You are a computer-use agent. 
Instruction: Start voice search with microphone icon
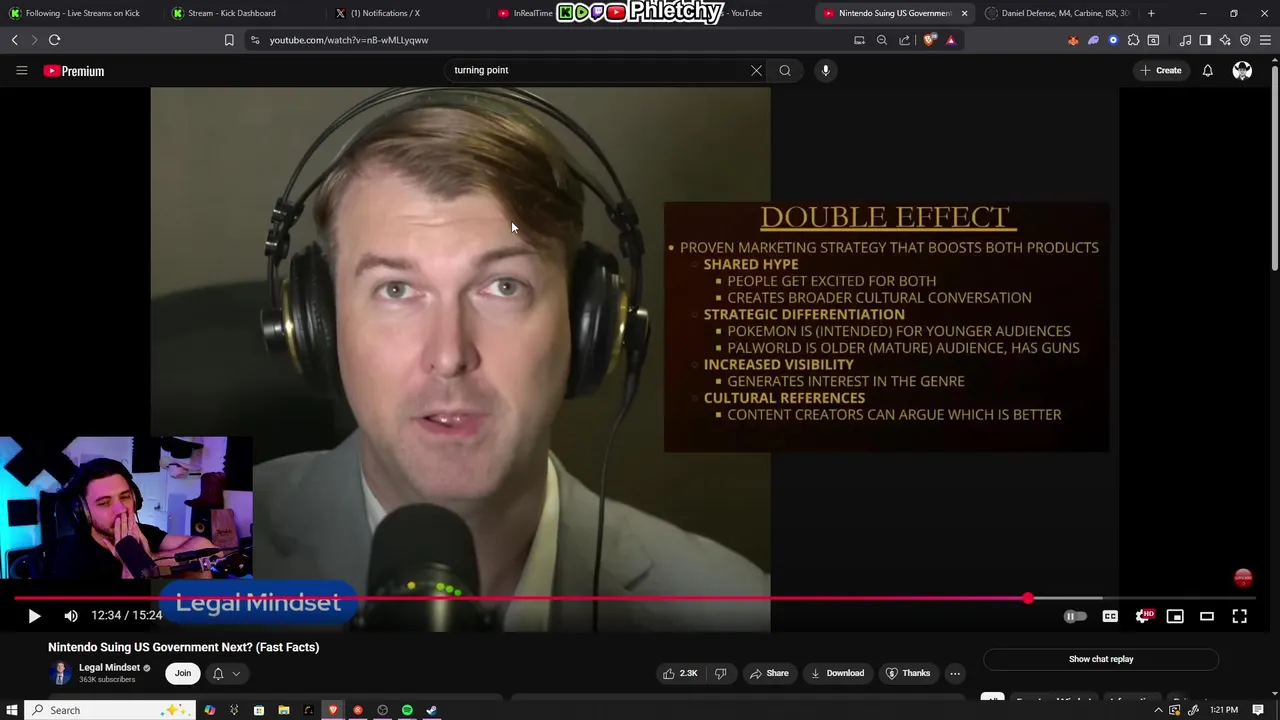tap(825, 70)
